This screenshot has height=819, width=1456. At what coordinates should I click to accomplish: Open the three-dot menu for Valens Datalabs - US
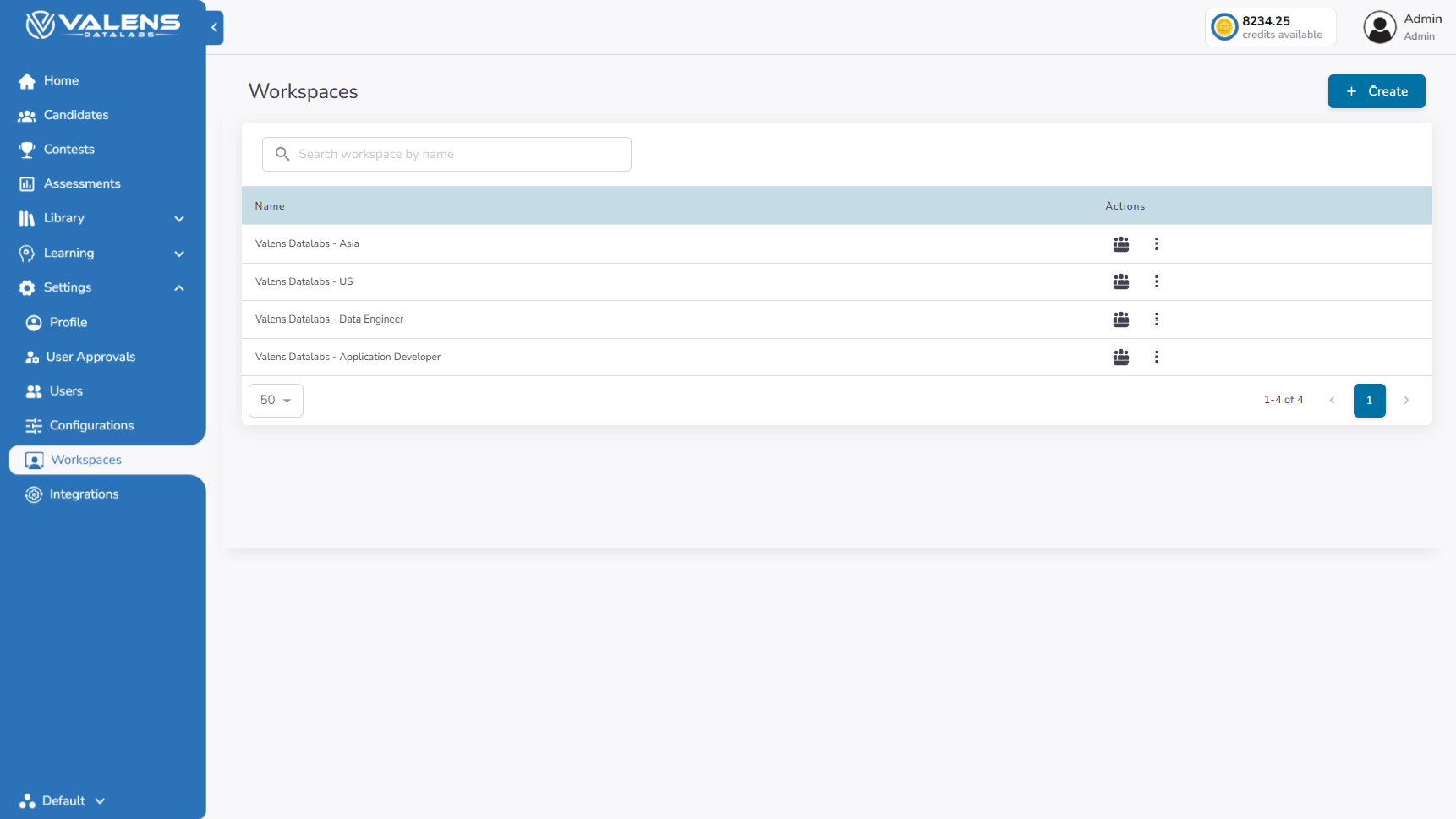[1157, 281]
